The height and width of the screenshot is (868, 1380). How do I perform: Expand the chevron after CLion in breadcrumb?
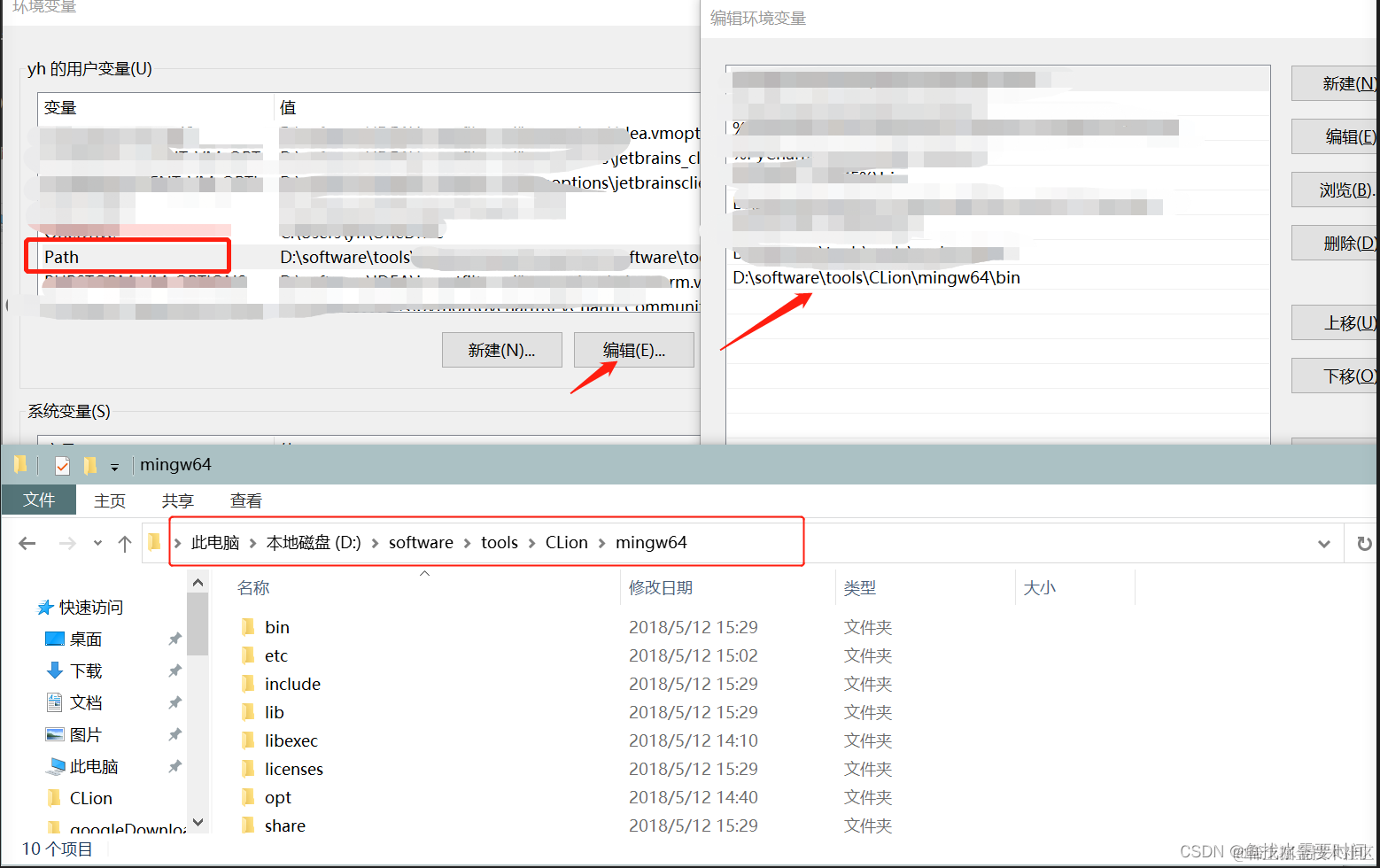602,543
